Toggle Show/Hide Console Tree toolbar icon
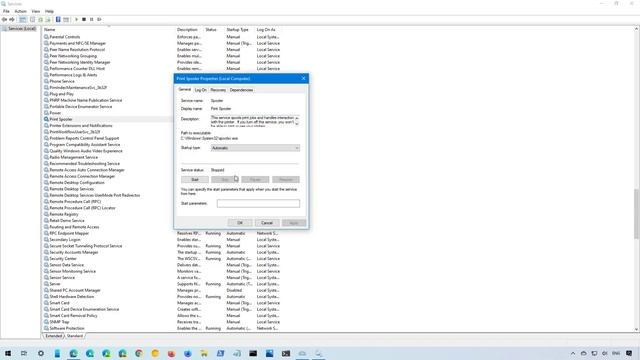640x360 pixels. point(22,20)
